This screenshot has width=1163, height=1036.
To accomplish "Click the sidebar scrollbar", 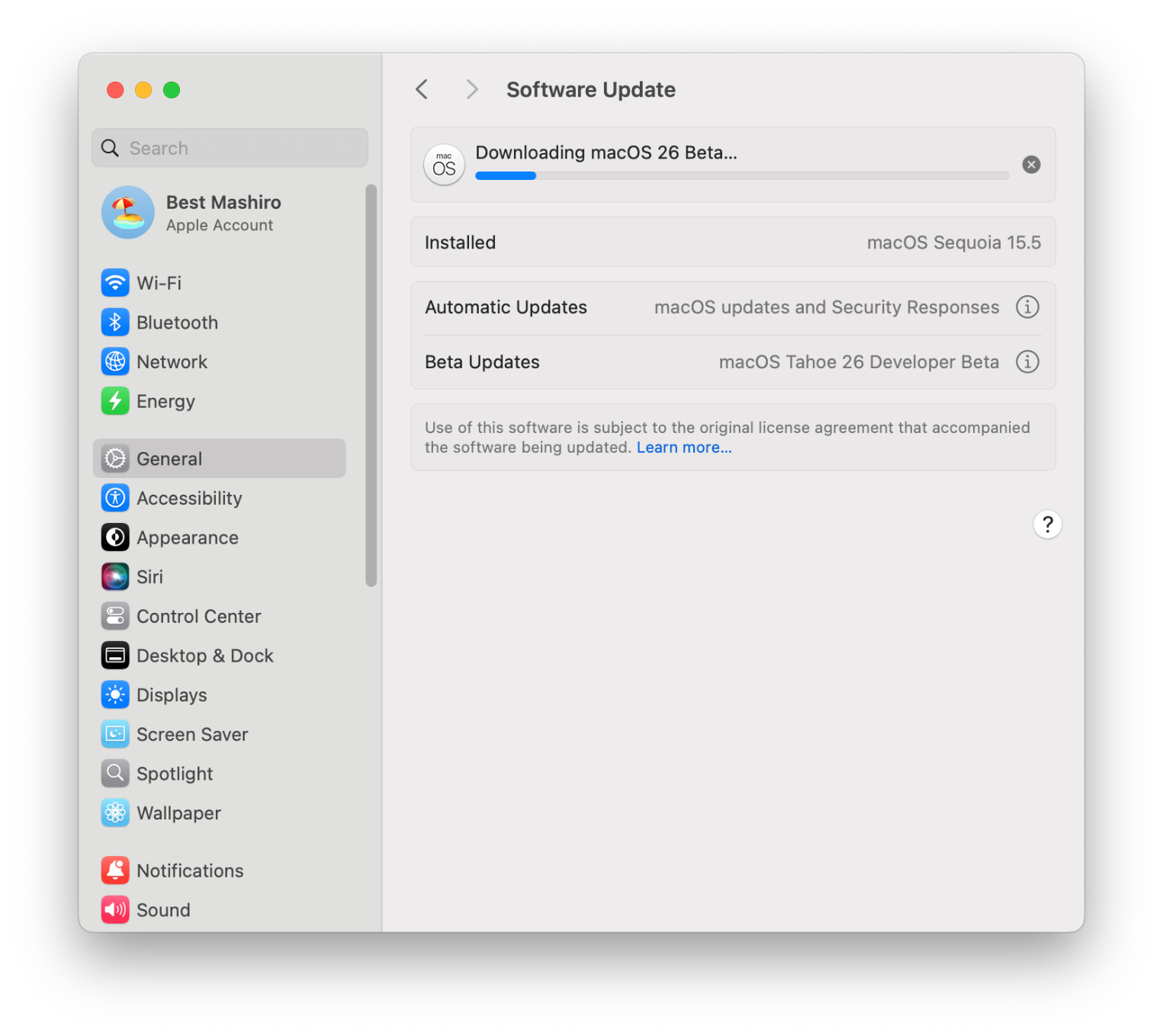I will pyautogui.click(x=371, y=386).
